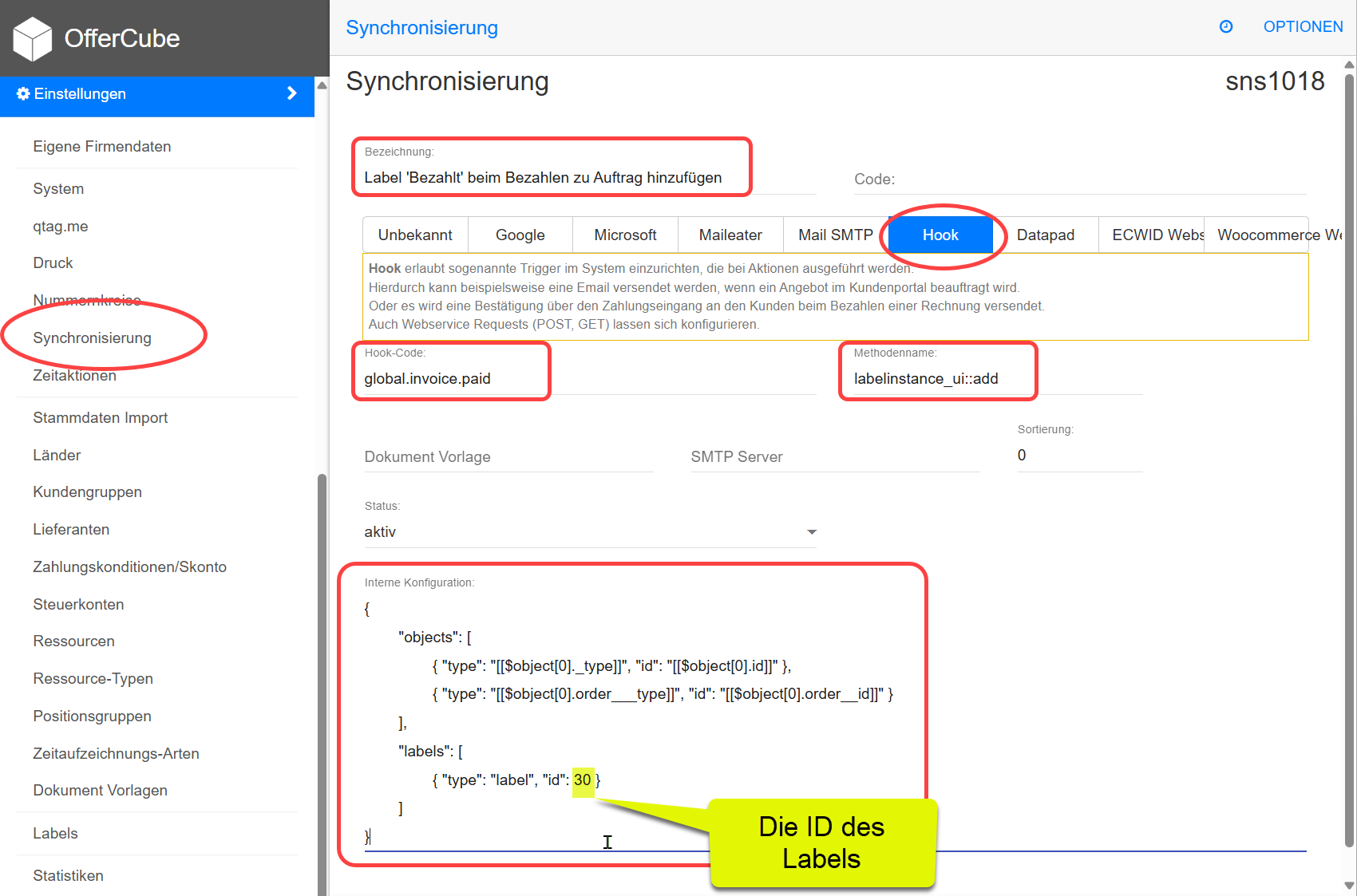This screenshot has height=896, width=1357.
Task: Open the Status dropdown showing aktiv
Action: 590,531
